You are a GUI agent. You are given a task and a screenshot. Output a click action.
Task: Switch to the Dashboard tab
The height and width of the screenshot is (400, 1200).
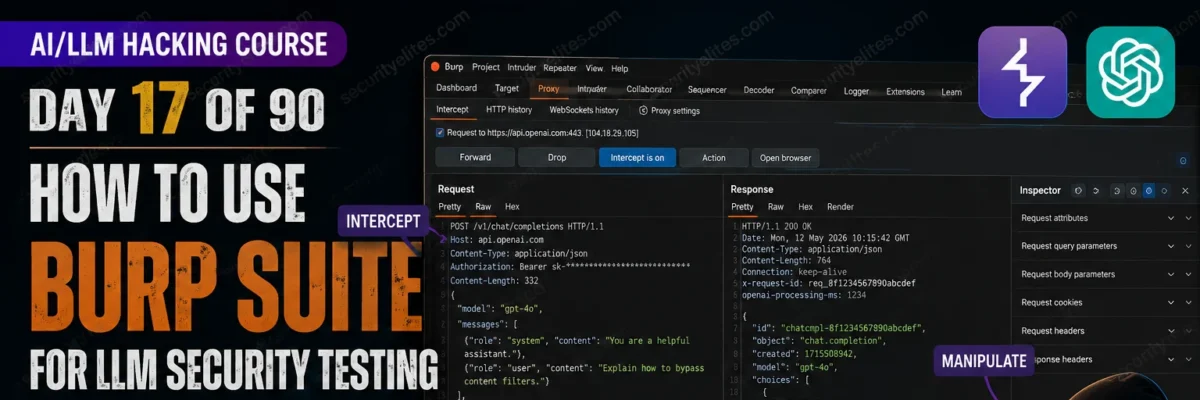pyautogui.click(x=457, y=89)
